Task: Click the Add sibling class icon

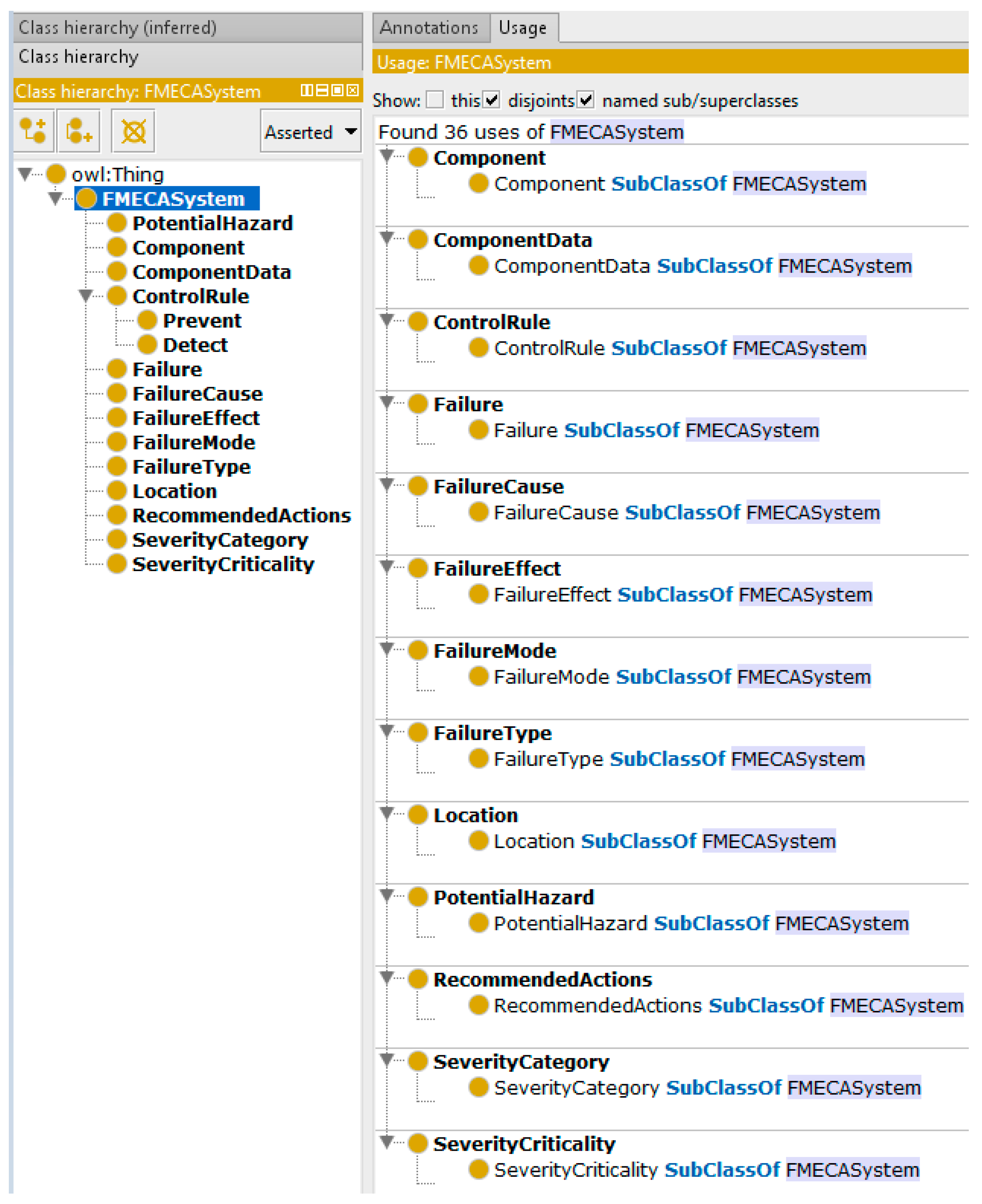Action: tap(79, 132)
